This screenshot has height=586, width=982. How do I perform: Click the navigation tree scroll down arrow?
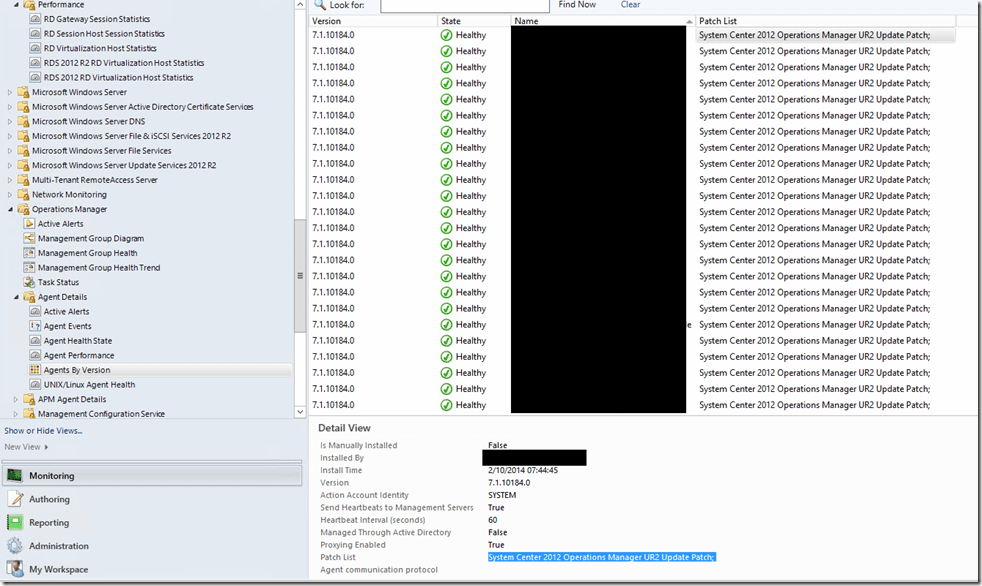300,411
